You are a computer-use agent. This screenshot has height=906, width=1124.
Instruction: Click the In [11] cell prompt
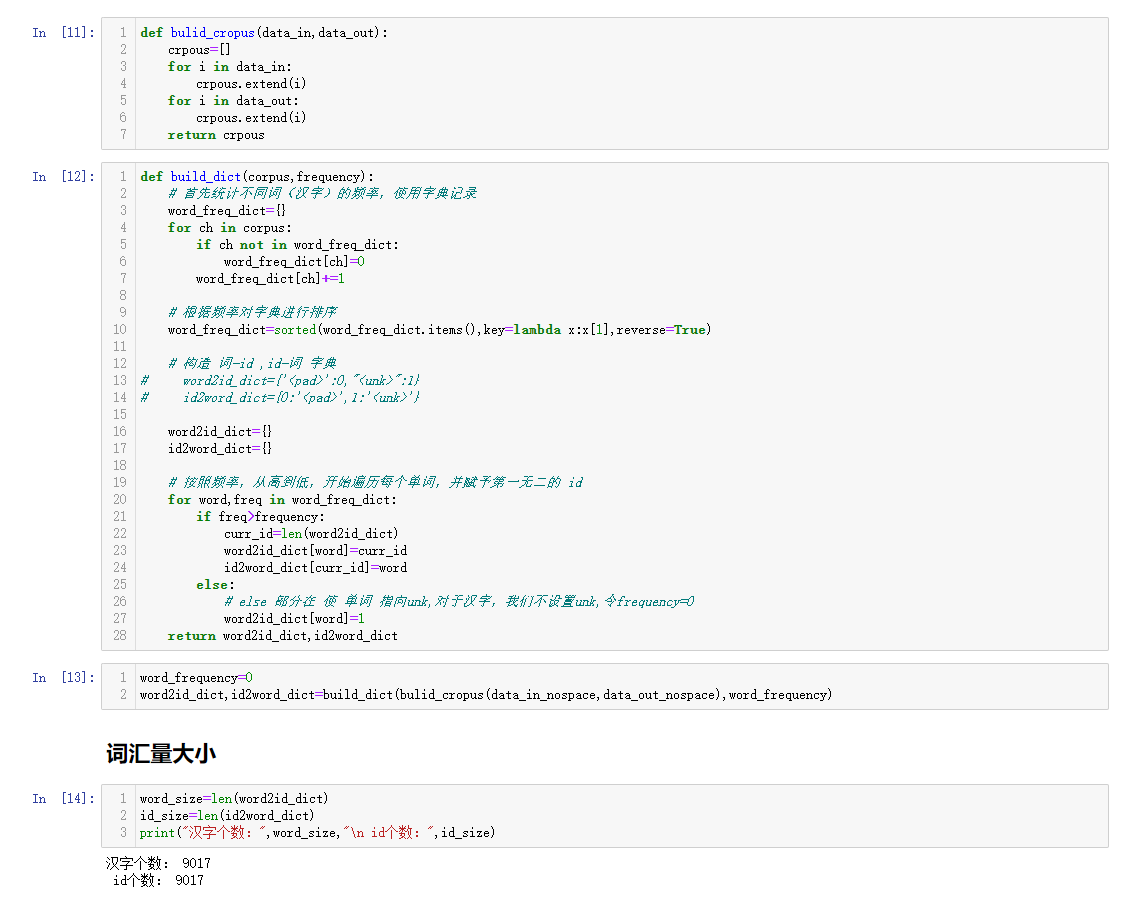coord(63,33)
